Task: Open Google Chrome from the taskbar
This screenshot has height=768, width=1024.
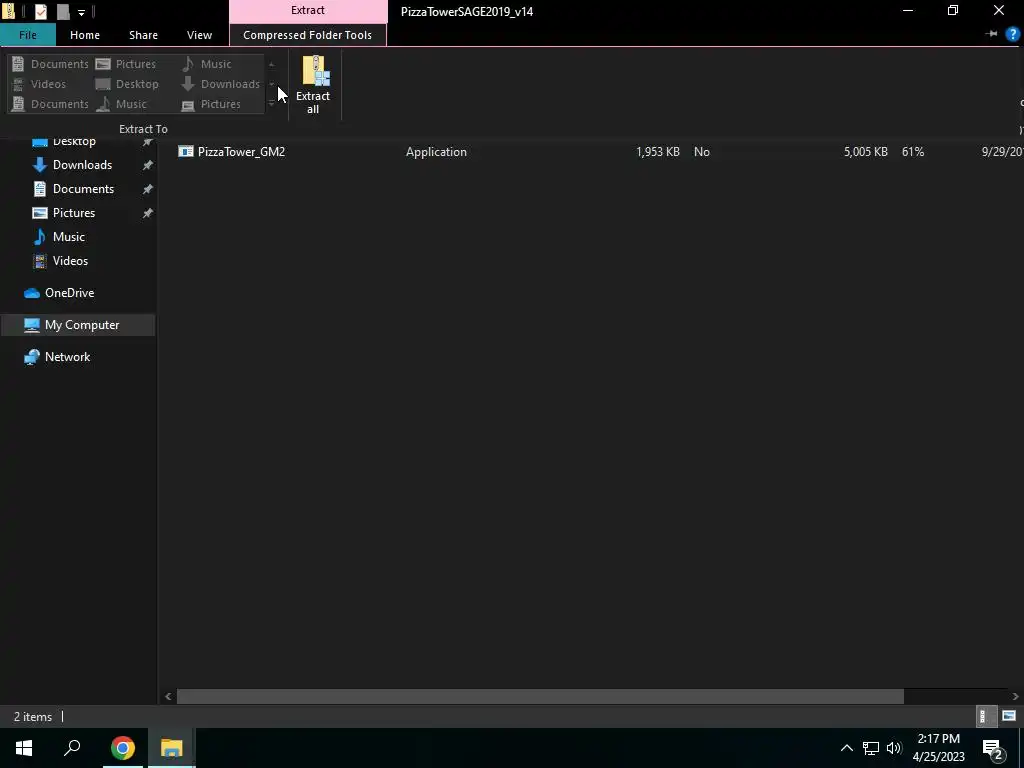Action: click(122, 748)
